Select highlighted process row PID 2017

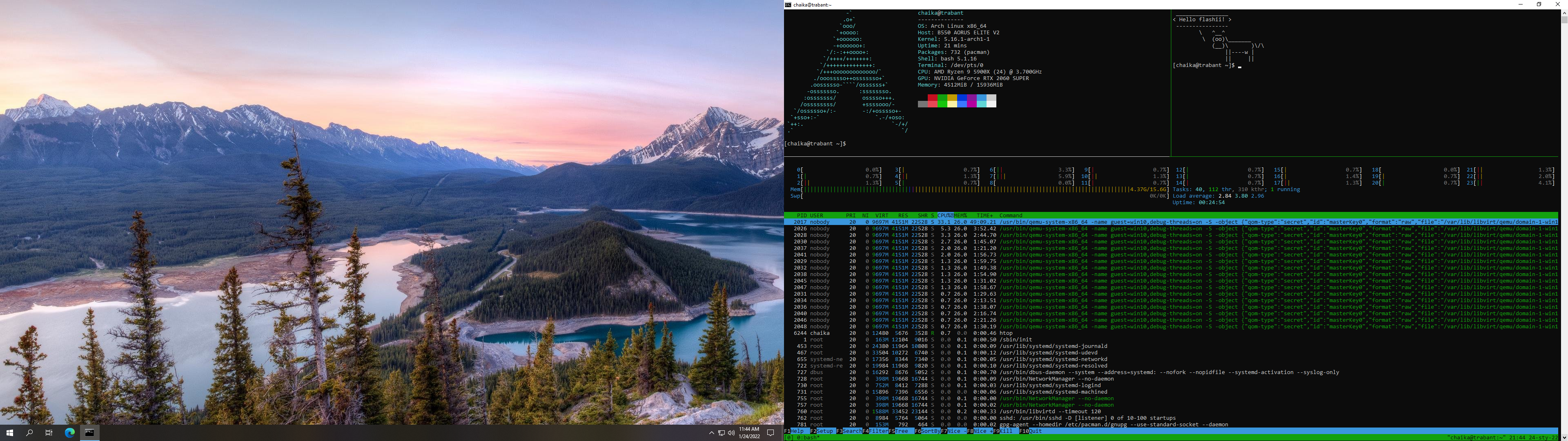[1171, 222]
